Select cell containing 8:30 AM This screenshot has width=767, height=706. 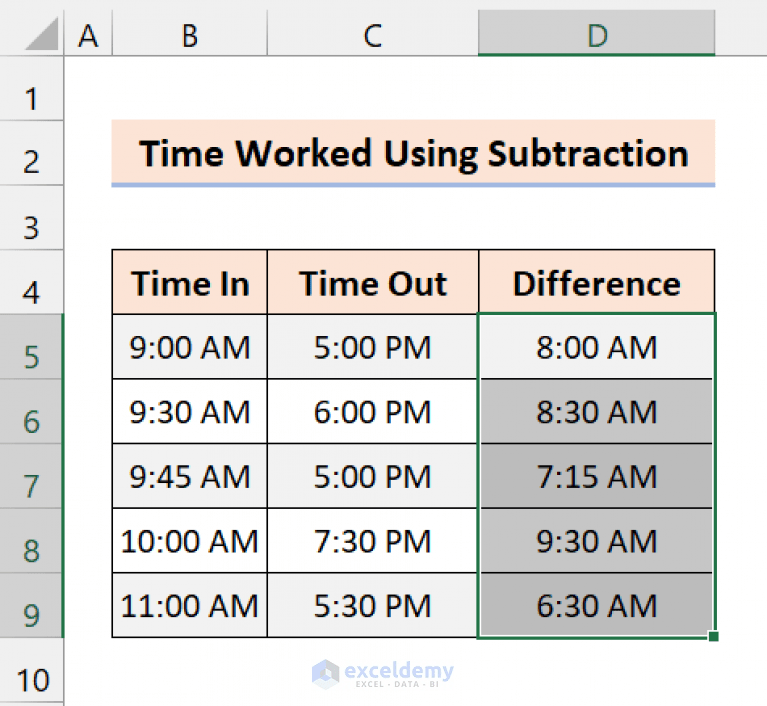pyautogui.click(x=597, y=411)
